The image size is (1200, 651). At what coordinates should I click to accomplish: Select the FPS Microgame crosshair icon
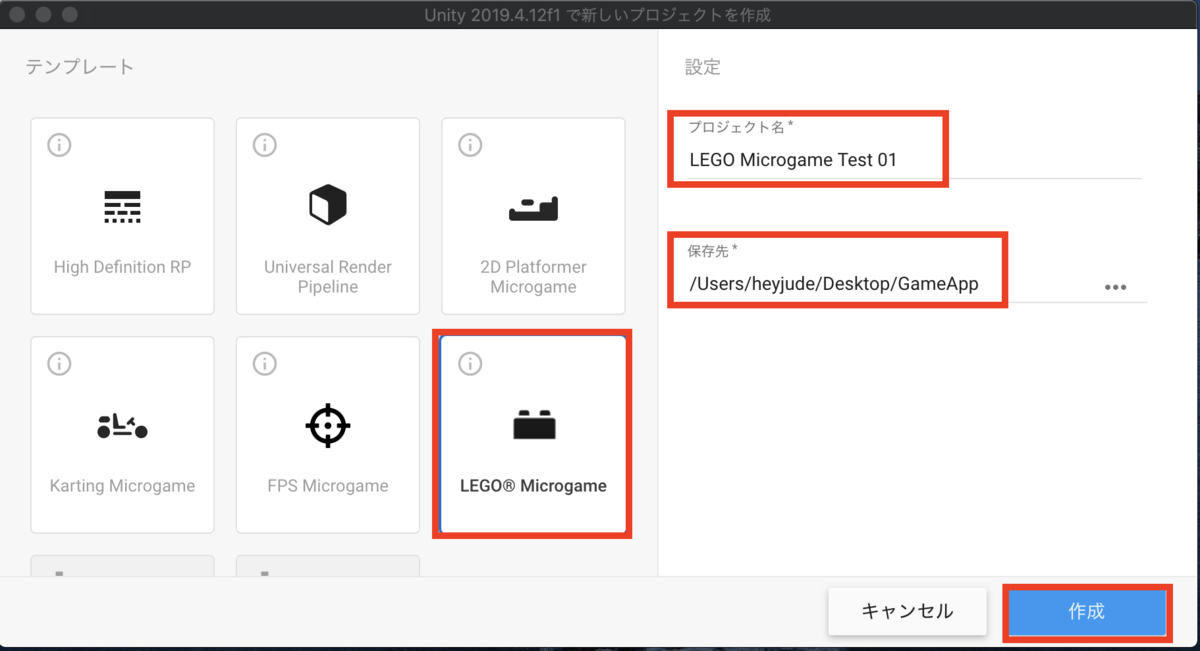click(327, 426)
